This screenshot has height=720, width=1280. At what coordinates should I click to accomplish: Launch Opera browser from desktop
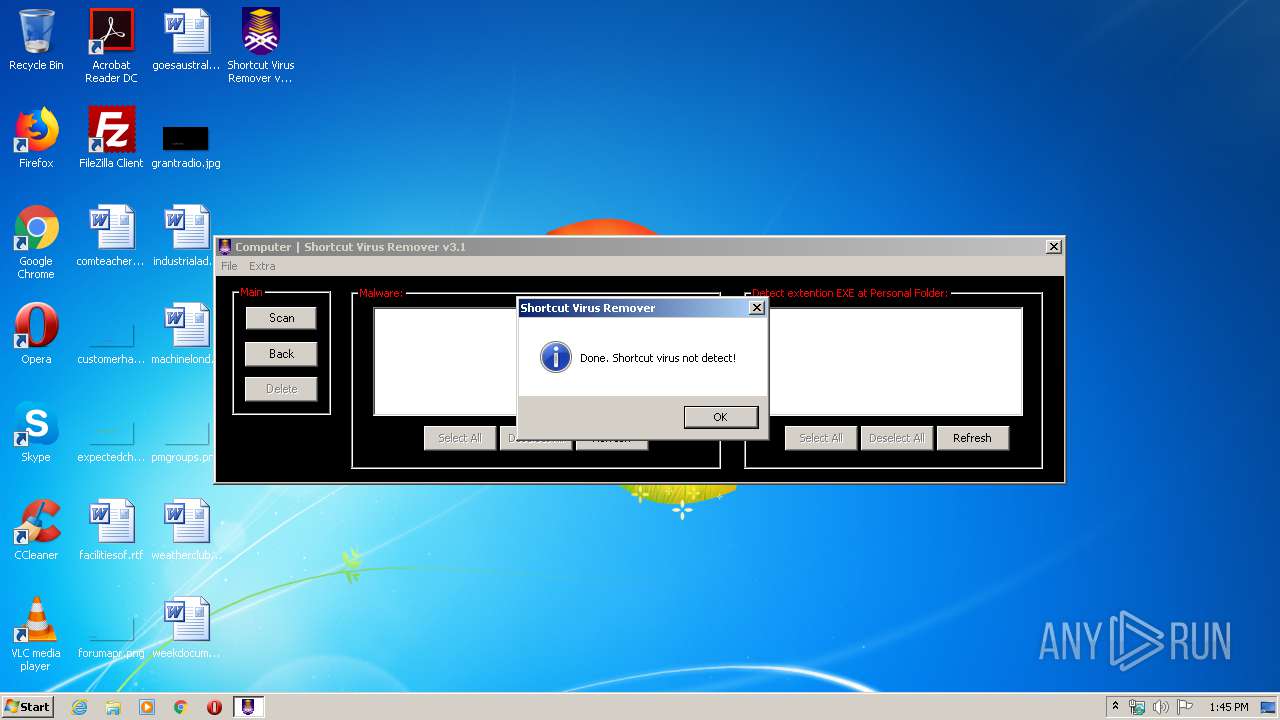(36, 334)
